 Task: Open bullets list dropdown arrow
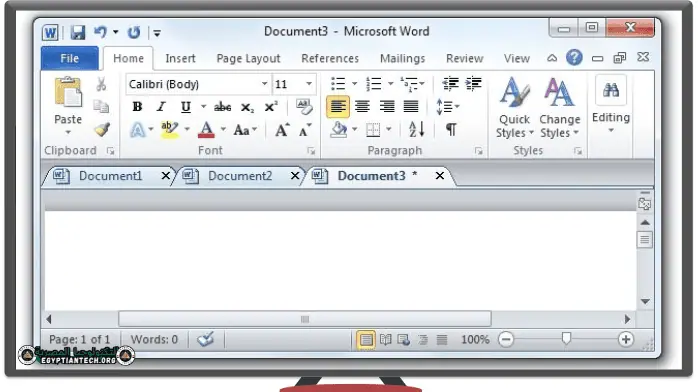point(355,84)
